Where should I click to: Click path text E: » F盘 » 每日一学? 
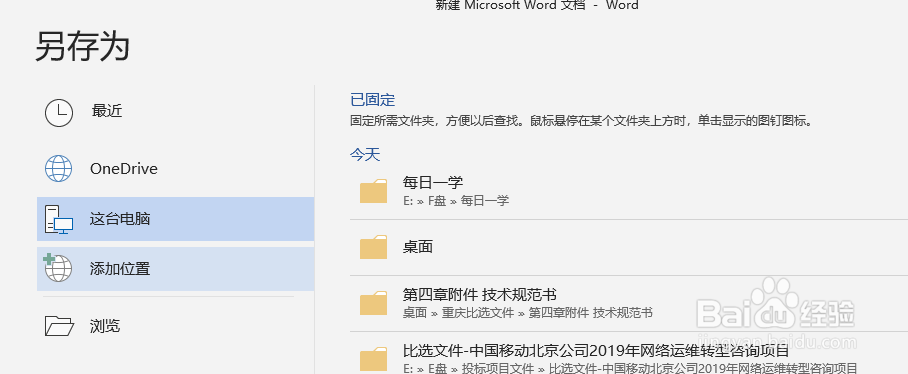(x=456, y=201)
